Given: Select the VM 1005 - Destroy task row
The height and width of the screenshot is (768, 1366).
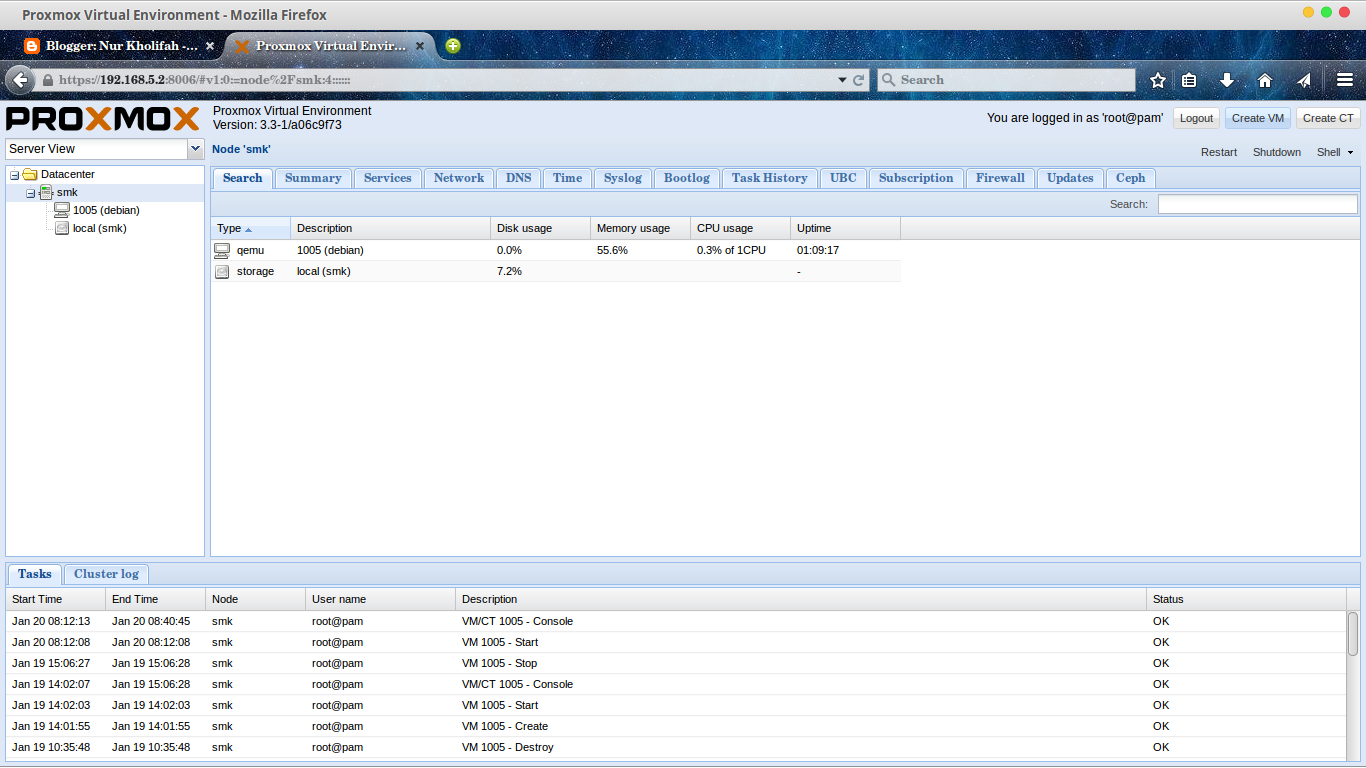Looking at the screenshot, I should (676, 747).
